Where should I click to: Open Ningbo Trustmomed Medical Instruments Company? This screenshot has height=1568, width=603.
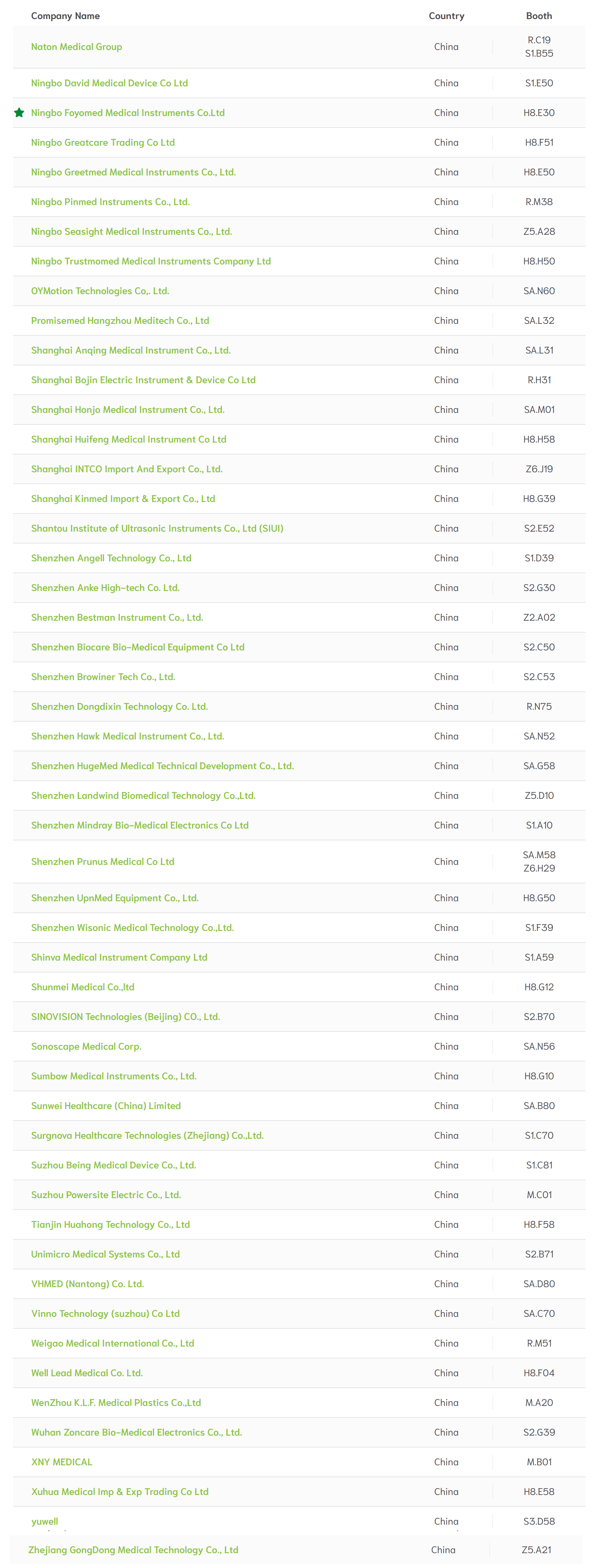(x=151, y=262)
